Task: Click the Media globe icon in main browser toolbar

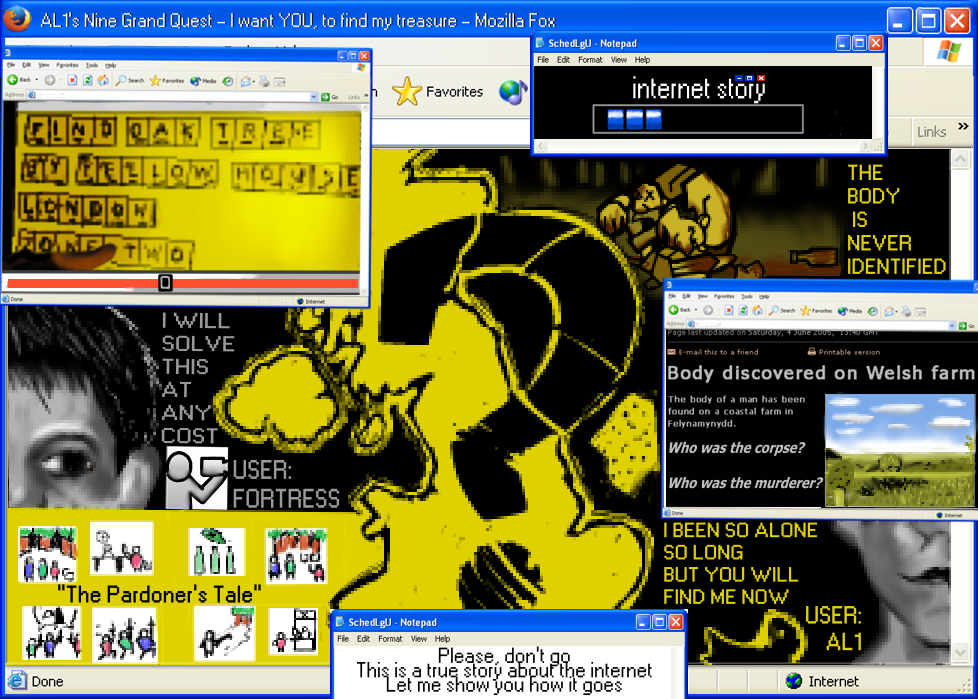Action: click(513, 92)
